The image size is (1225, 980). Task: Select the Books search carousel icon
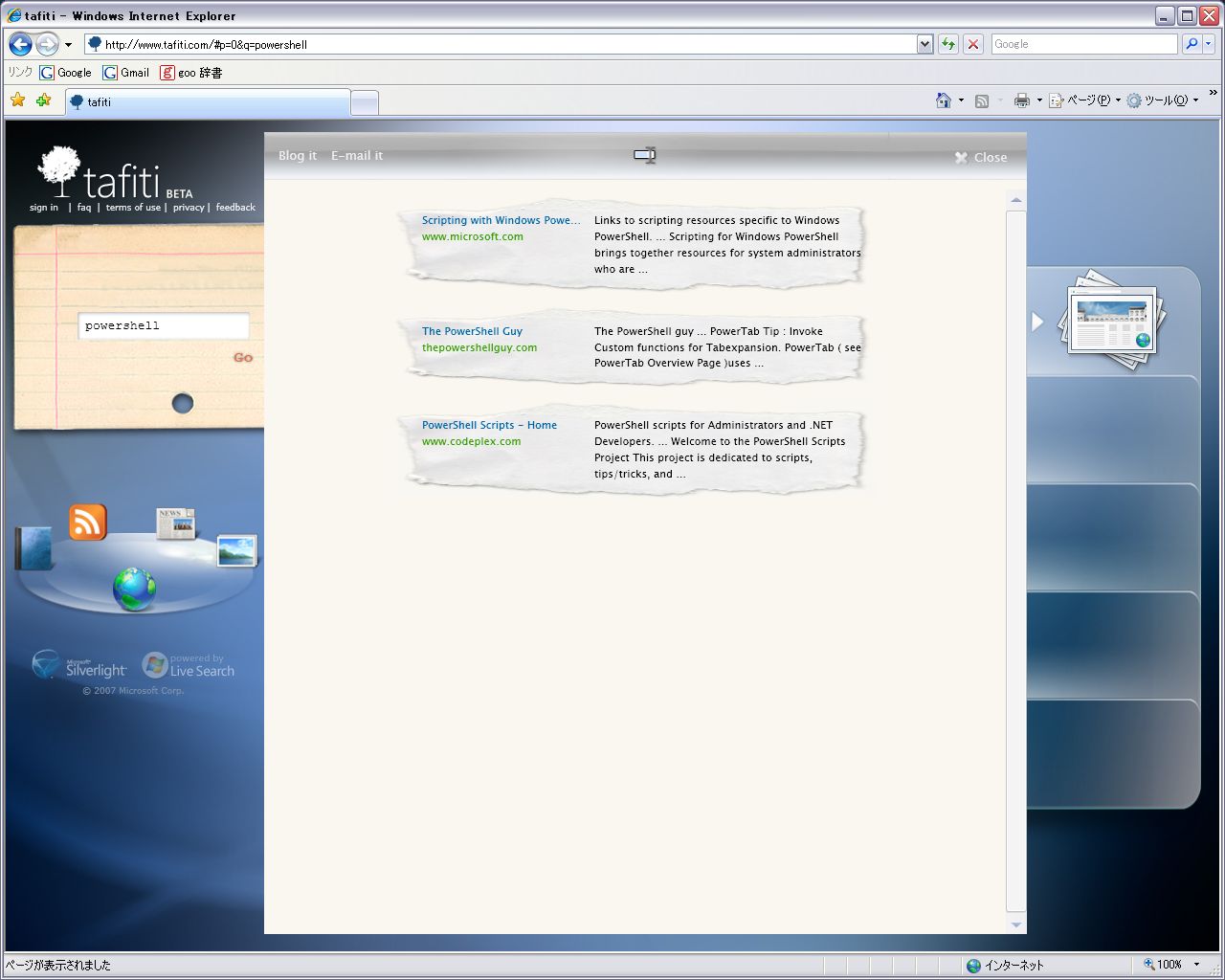33,548
